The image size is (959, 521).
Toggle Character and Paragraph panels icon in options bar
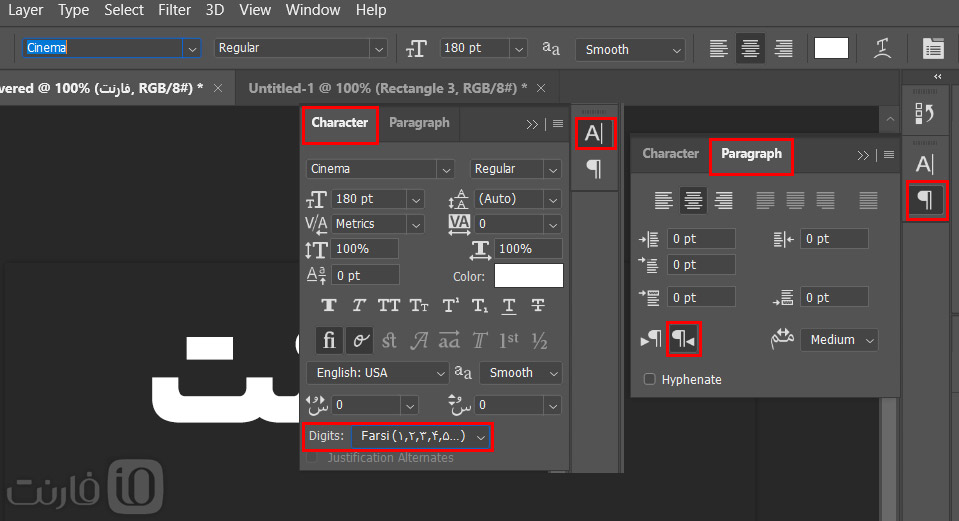933,48
